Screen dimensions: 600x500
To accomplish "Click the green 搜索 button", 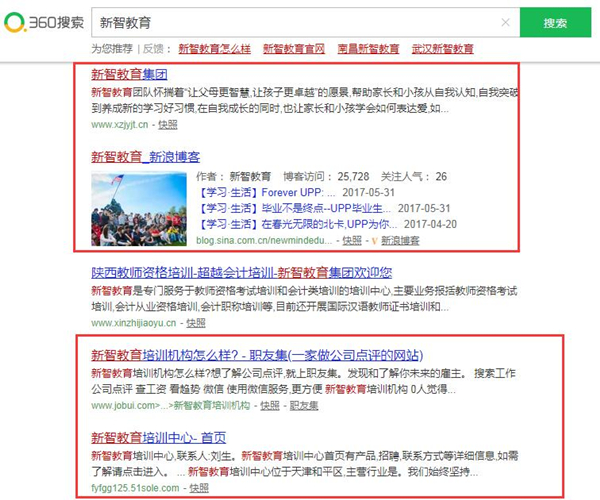I will pos(555,23).
